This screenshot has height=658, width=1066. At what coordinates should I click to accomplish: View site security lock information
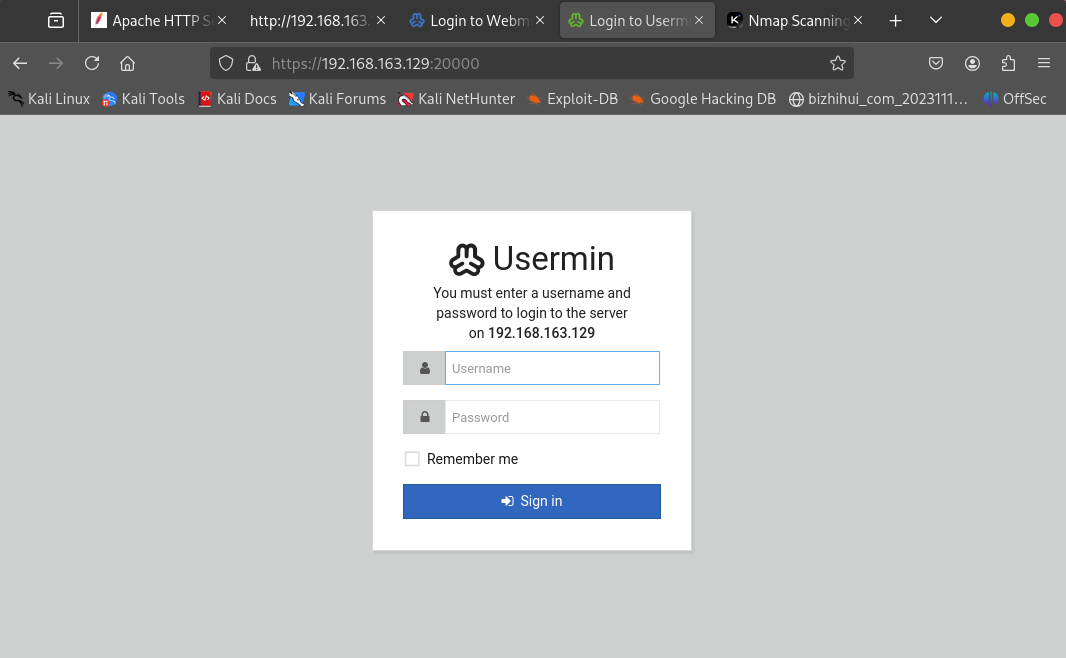253,63
